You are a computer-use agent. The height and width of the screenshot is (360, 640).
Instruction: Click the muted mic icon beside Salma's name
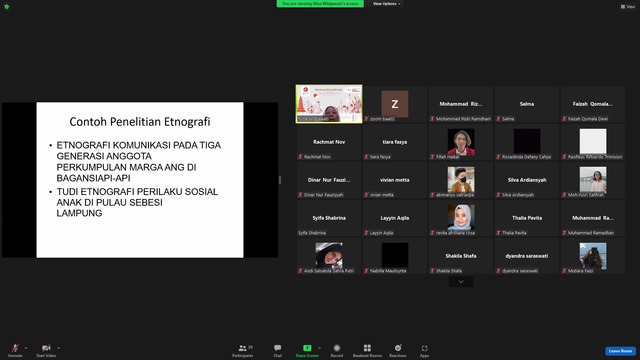click(x=498, y=119)
